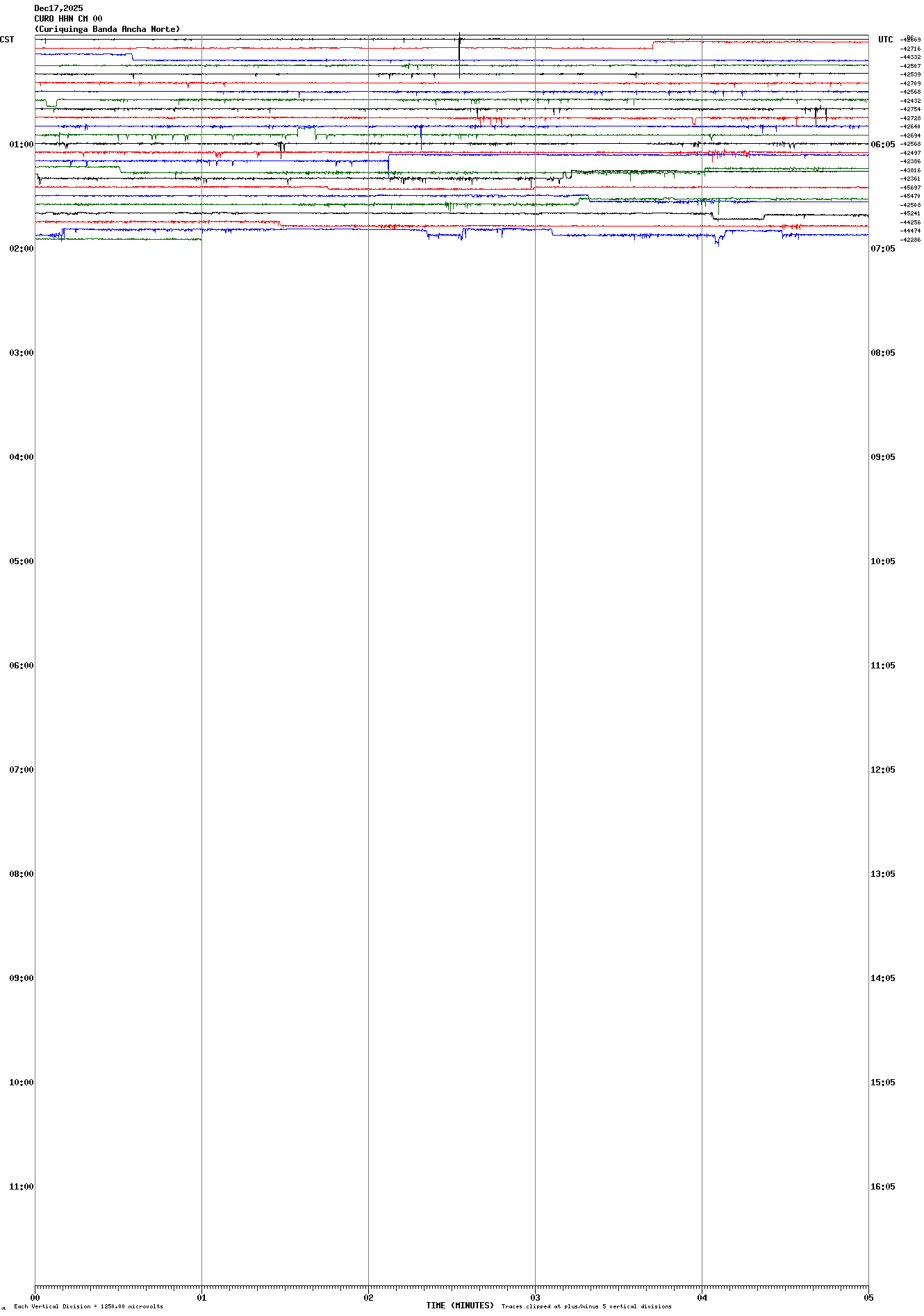924x1316 pixels.
Task: Click the 00 minute tick on x-axis
Action: [x=35, y=1297]
